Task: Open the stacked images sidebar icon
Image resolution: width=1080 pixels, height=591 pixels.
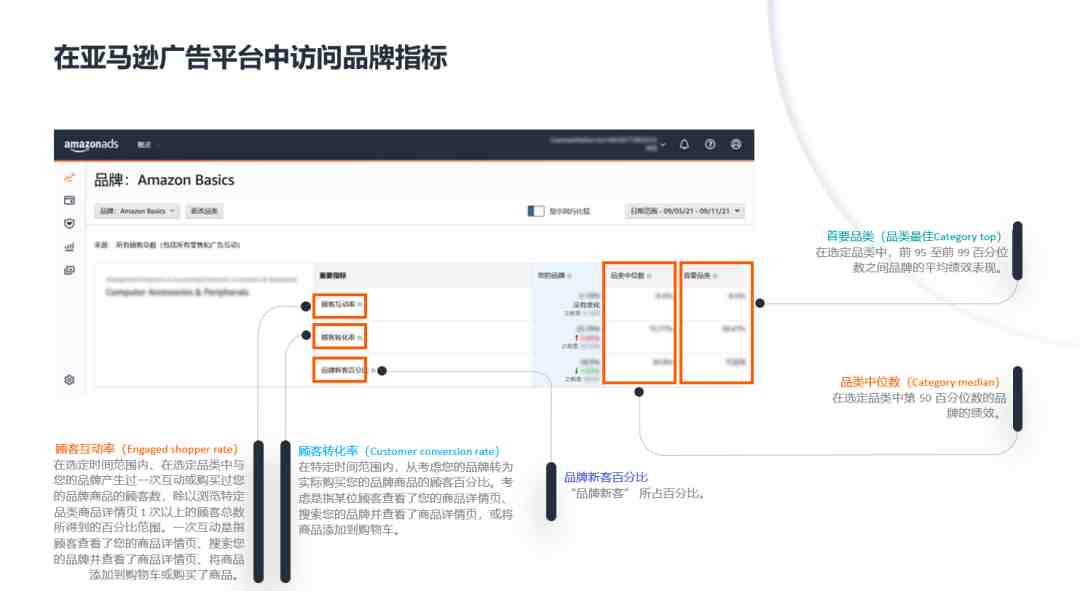Action: (x=69, y=270)
